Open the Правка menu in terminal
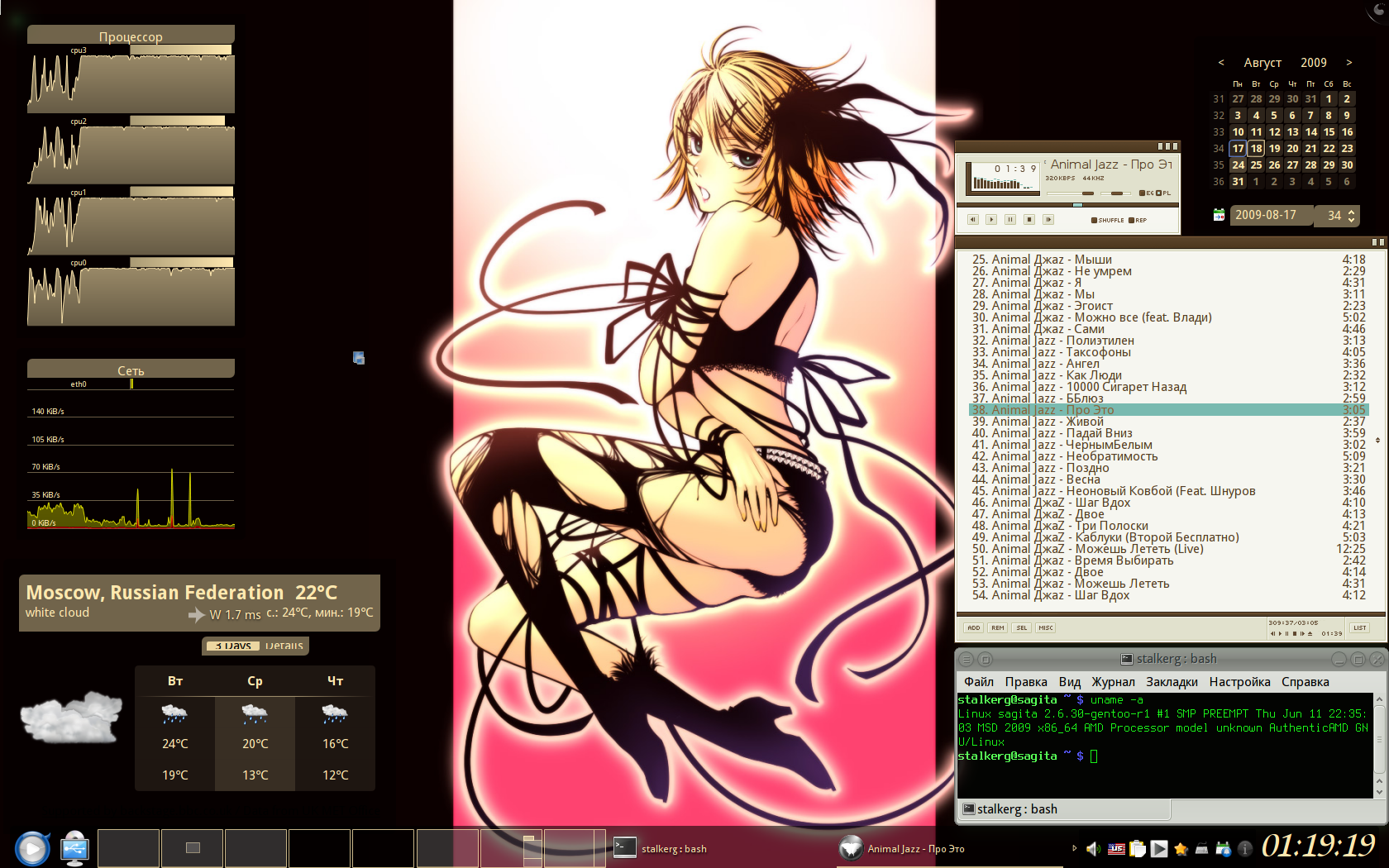Viewport: 1389px width, 868px height. point(1026,682)
